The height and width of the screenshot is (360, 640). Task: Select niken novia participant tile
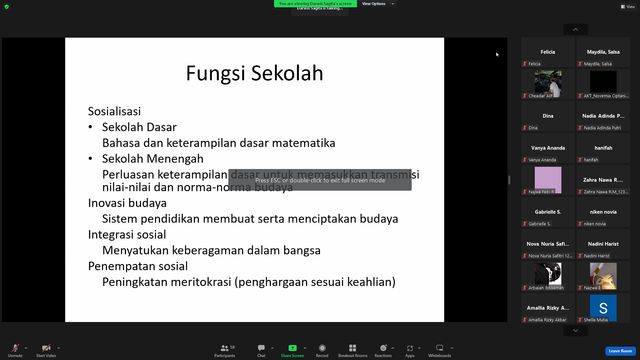[603, 212]
